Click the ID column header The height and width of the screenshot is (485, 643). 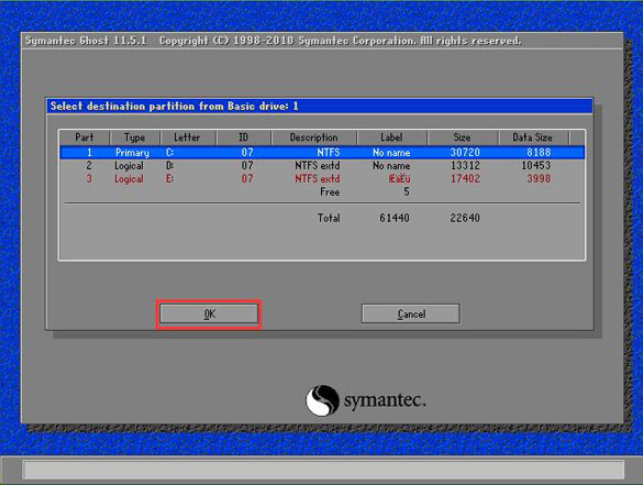click(242, 137)
